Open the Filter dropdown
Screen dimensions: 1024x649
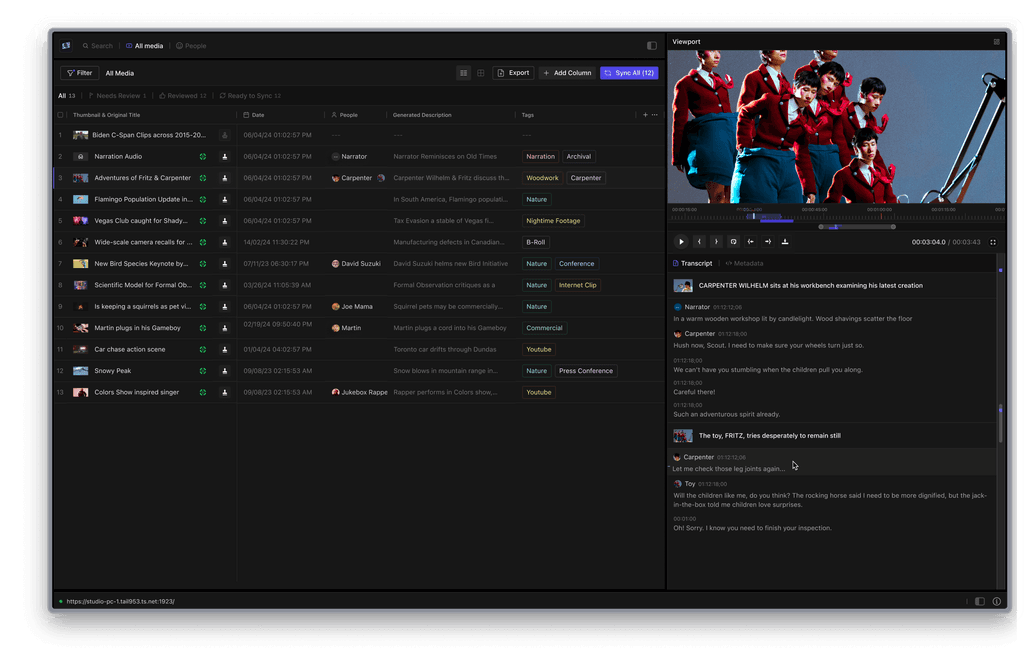(x=79, y=72)
